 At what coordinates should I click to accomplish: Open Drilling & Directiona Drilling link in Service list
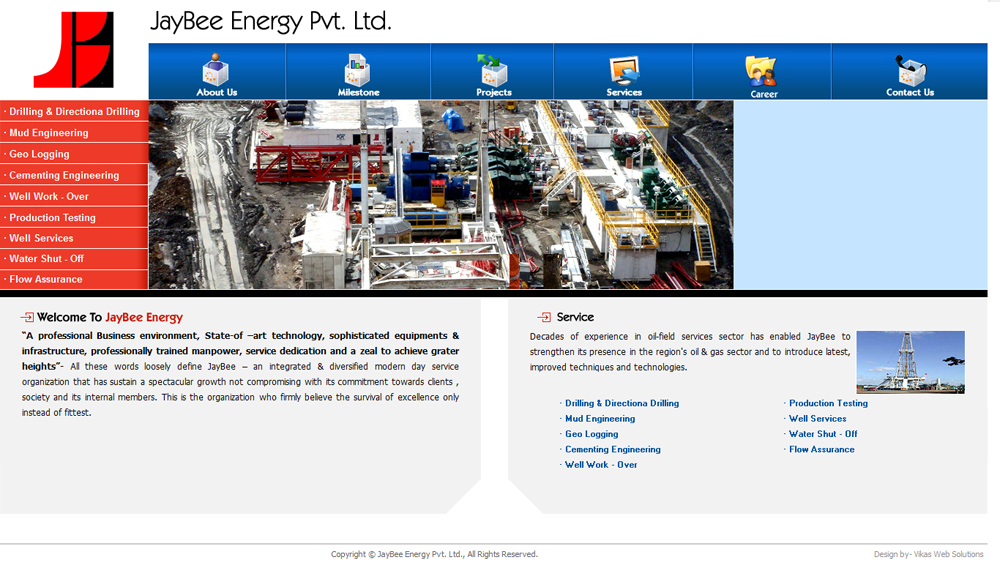(622, 403)
